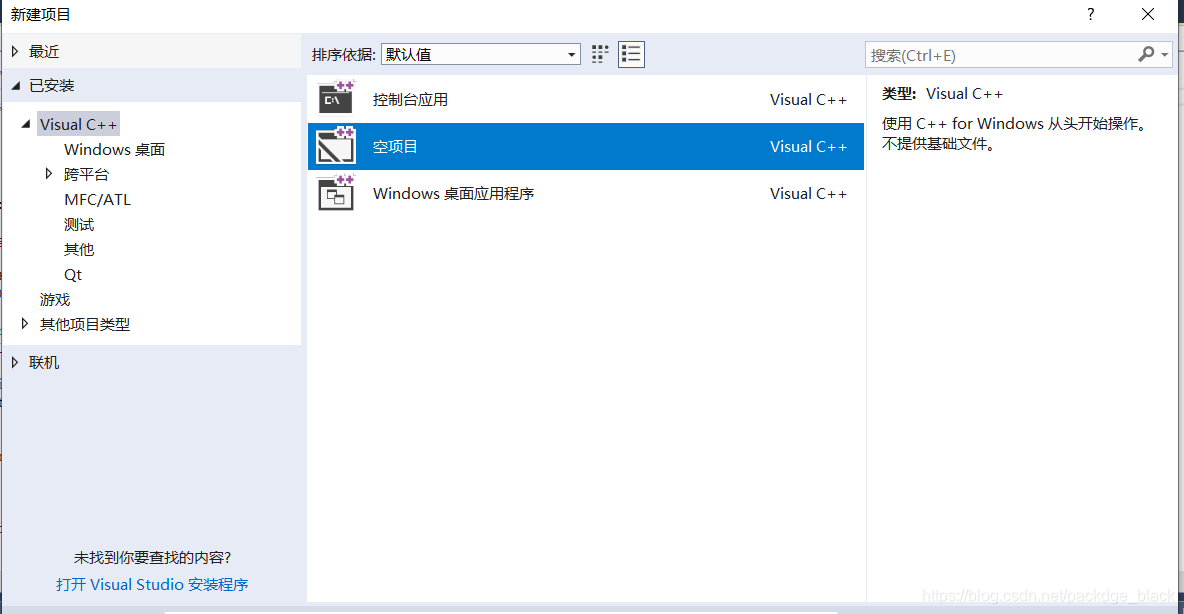Viewport: 1184px width, 614px height.
Task: Expand the 其他项目类型 node
Action: tap(25, 323)
